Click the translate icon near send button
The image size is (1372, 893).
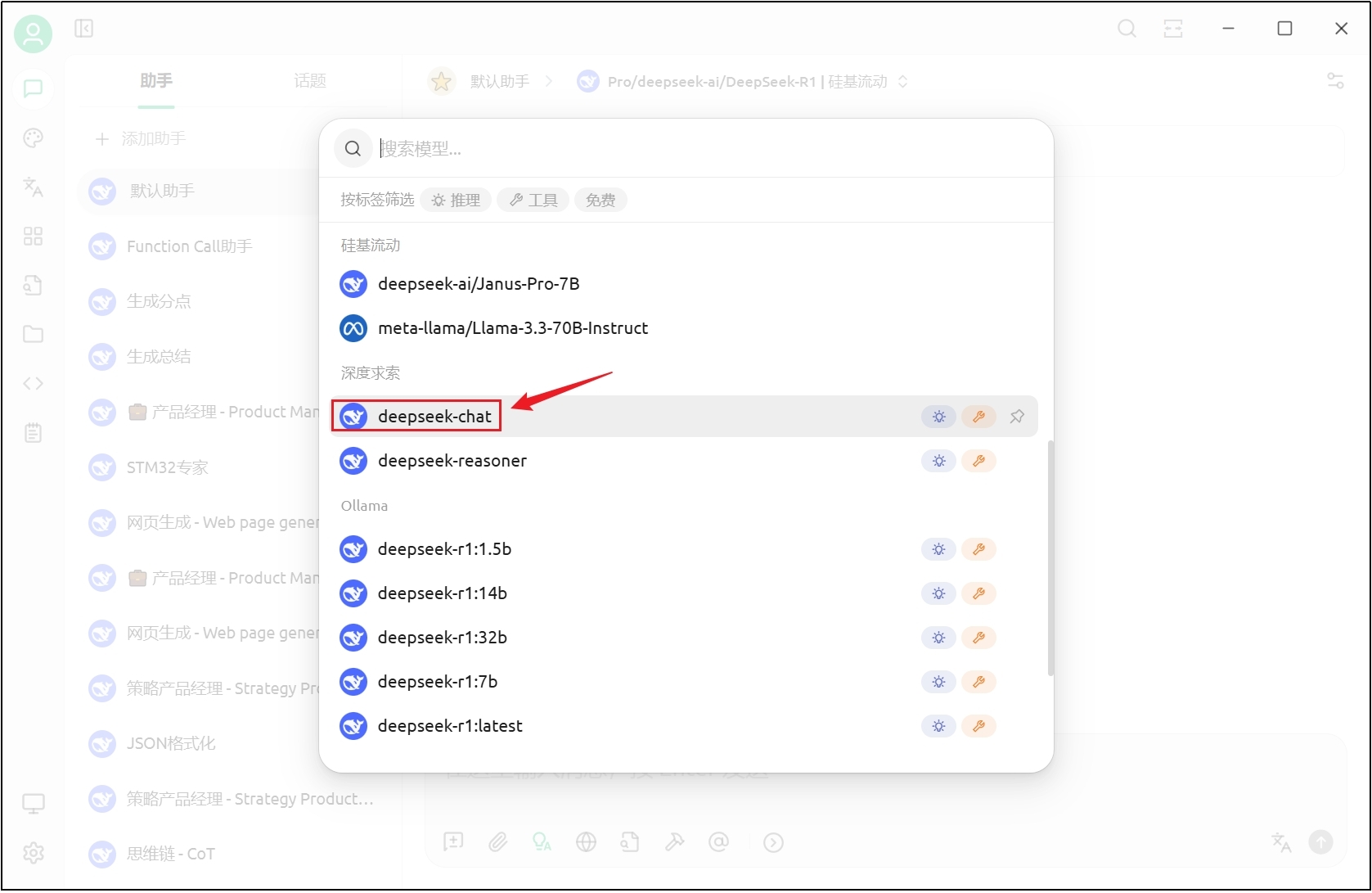[1281, 841]
